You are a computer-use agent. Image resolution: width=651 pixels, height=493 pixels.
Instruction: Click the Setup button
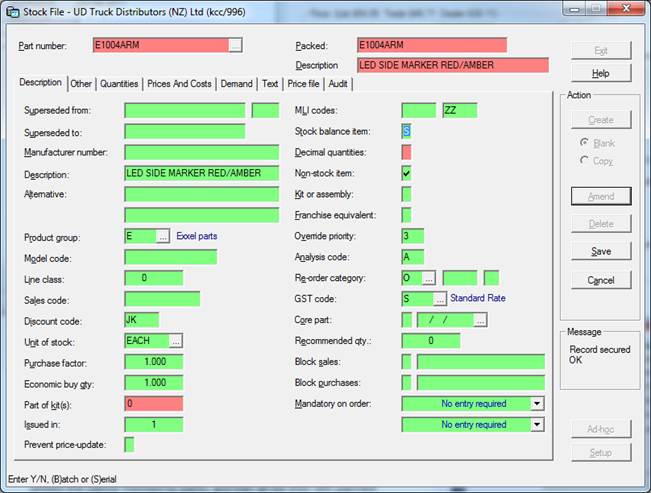(x=601, y=452)
